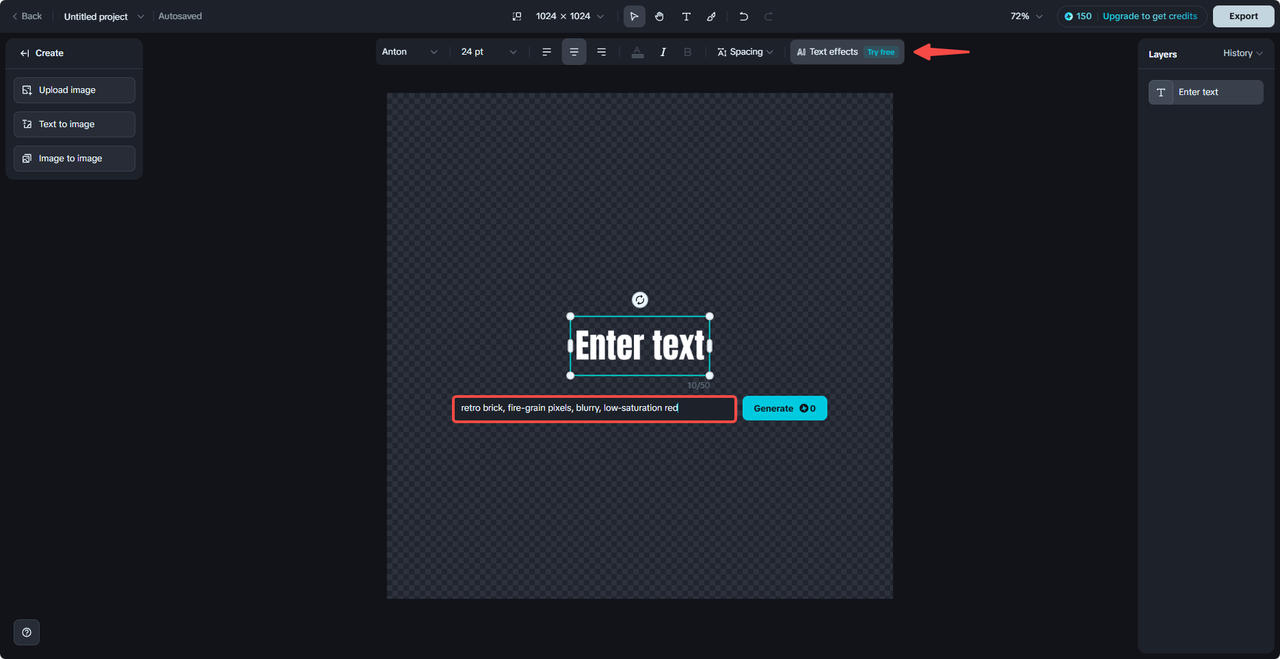
Task: Select the hand pan tool
Action: pyautogui.click(x=660, y=16)
